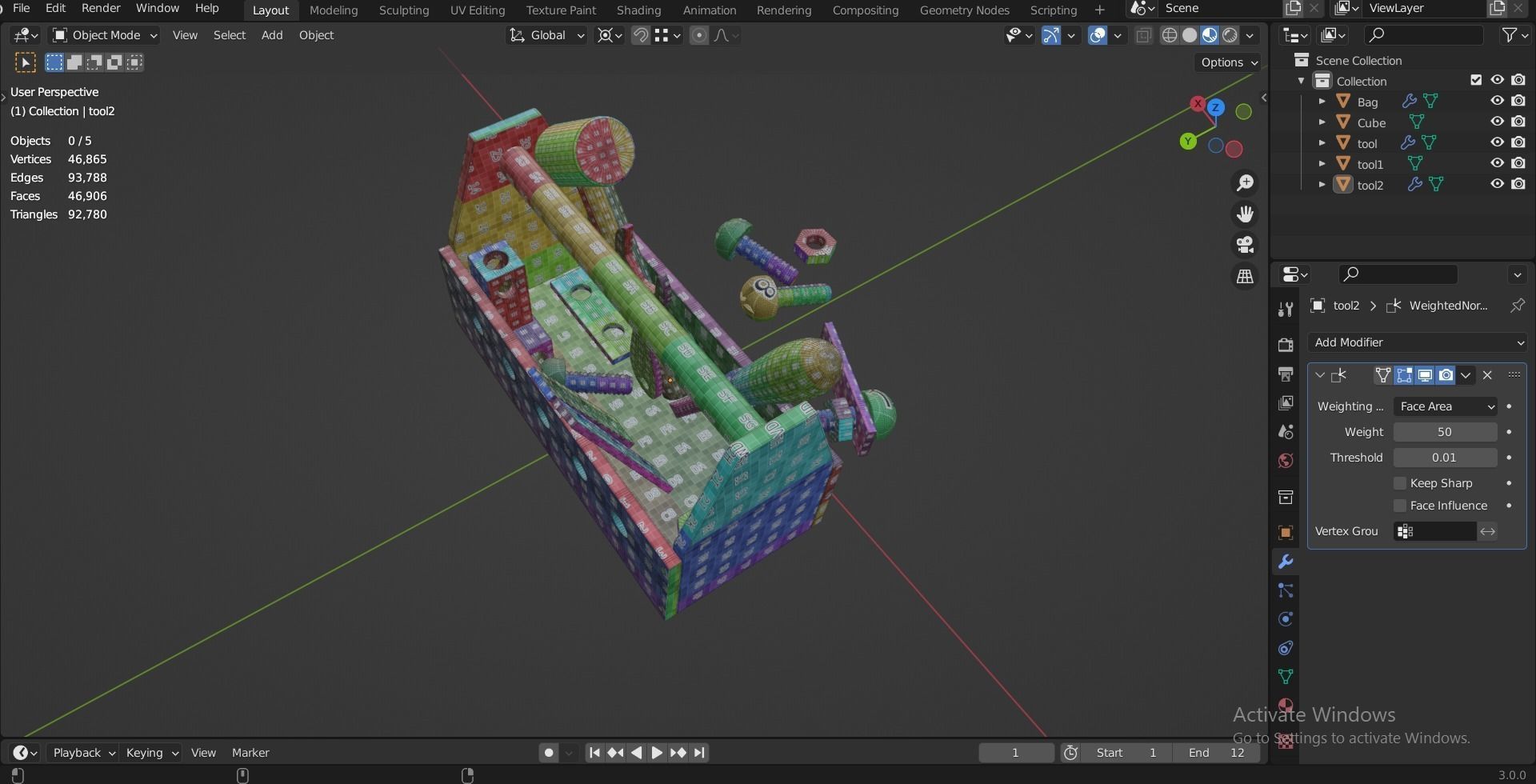Enable the Face Influence checkbox
The image size is (1536, 784).
[x=1400, y=506]
